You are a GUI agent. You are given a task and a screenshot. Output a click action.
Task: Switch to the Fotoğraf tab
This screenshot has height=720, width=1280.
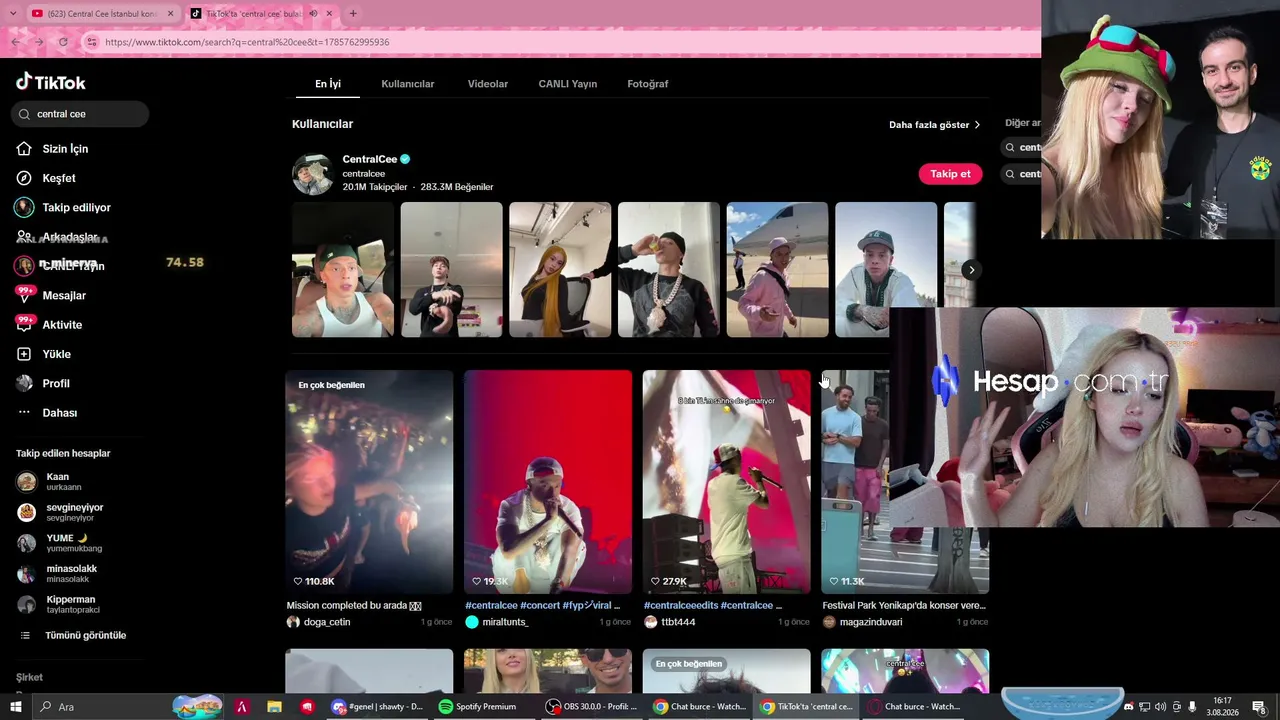pyautogui.click(x=648, y=84)
